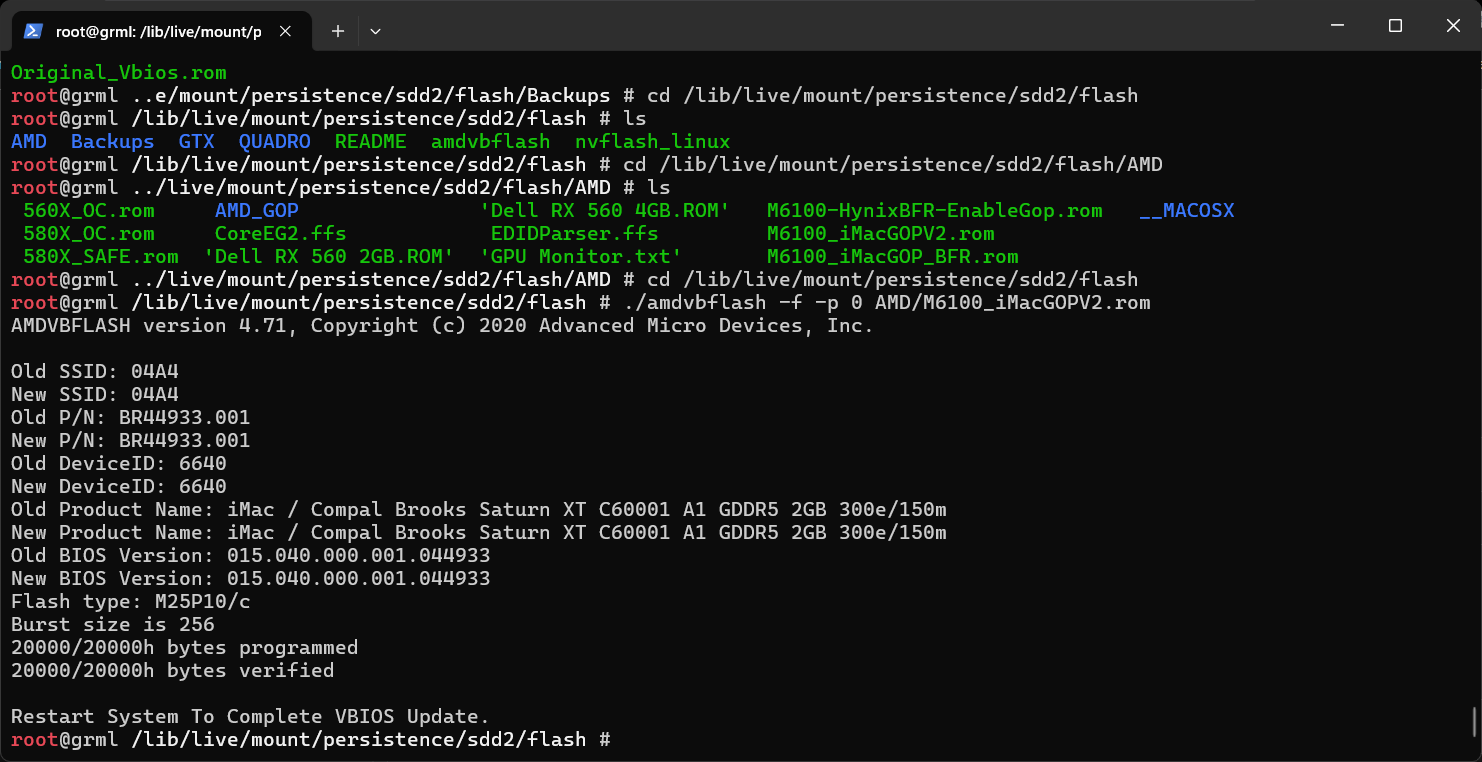Click the terminal scrollbar thumb
The height and width of the screenshot is (762, 1482).
tap(1475, 720)
